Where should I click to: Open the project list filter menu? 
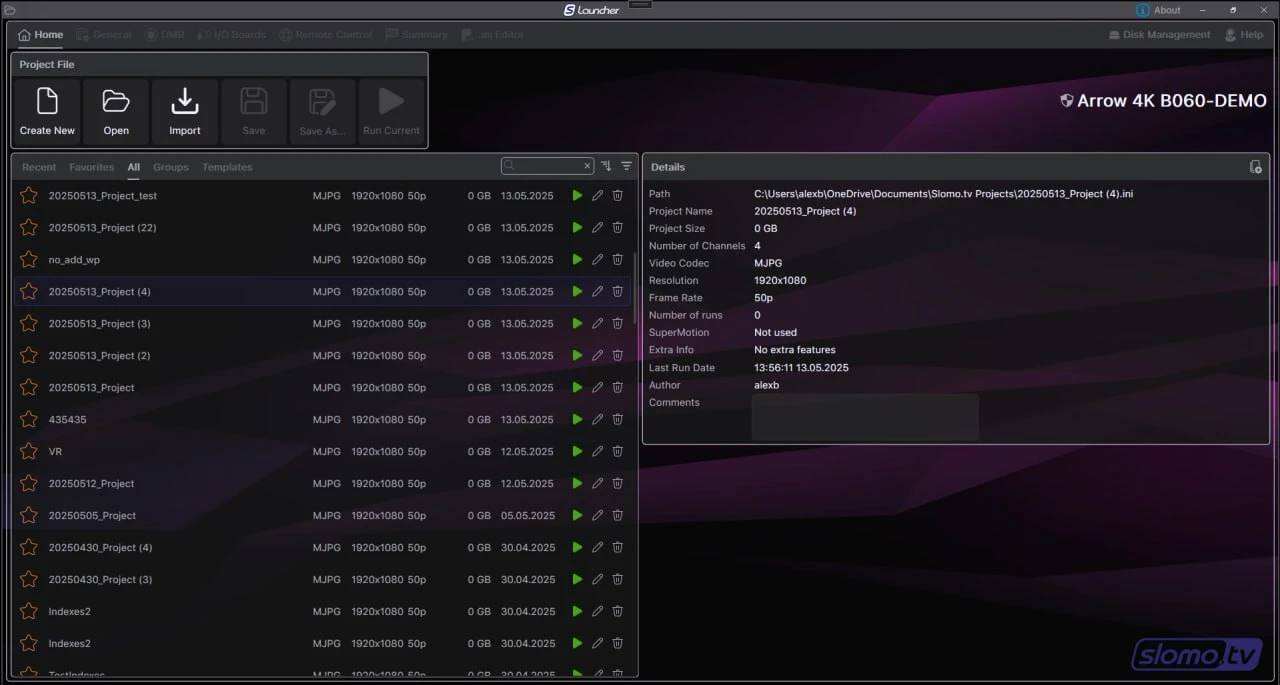627,166
